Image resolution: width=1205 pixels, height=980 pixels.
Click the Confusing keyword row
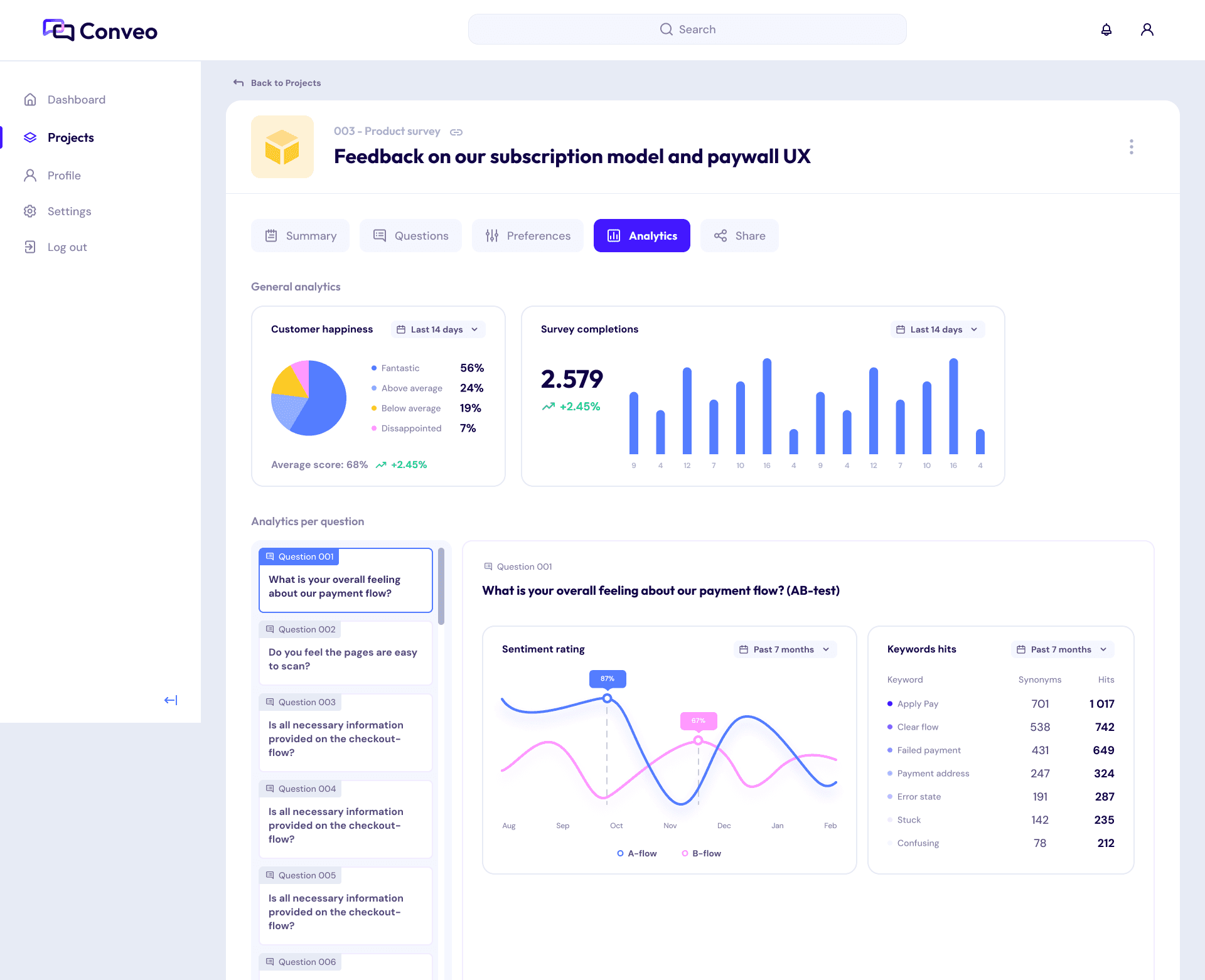[x=1001, y=843]
